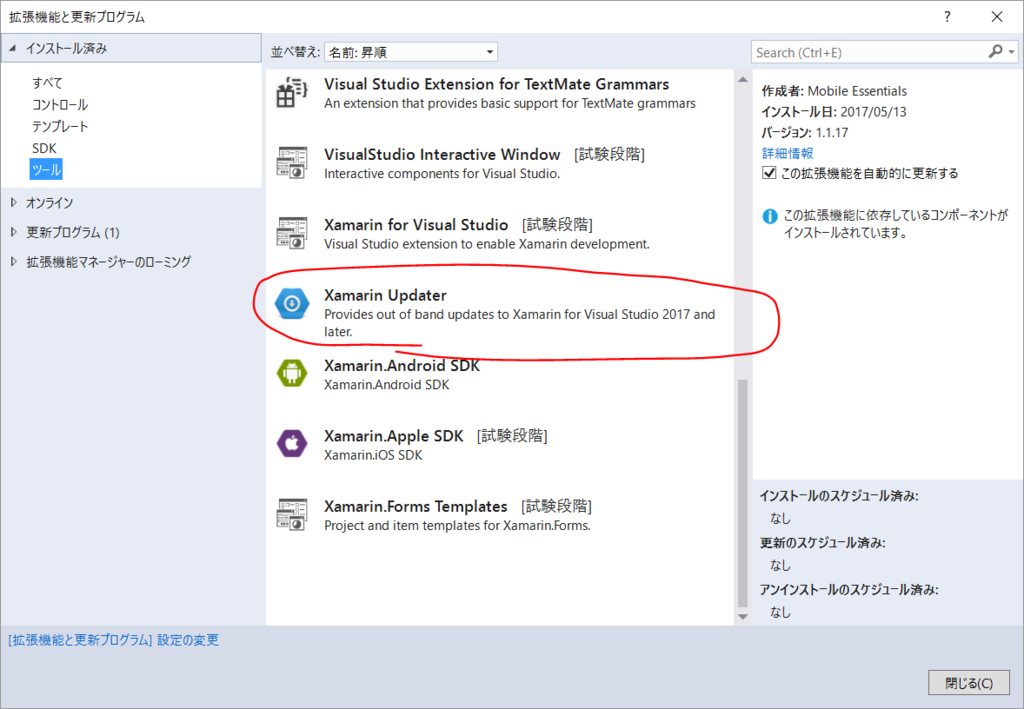Click the TextMate Grammars extension icon
Screen dimensions: 1024x709
291,93
